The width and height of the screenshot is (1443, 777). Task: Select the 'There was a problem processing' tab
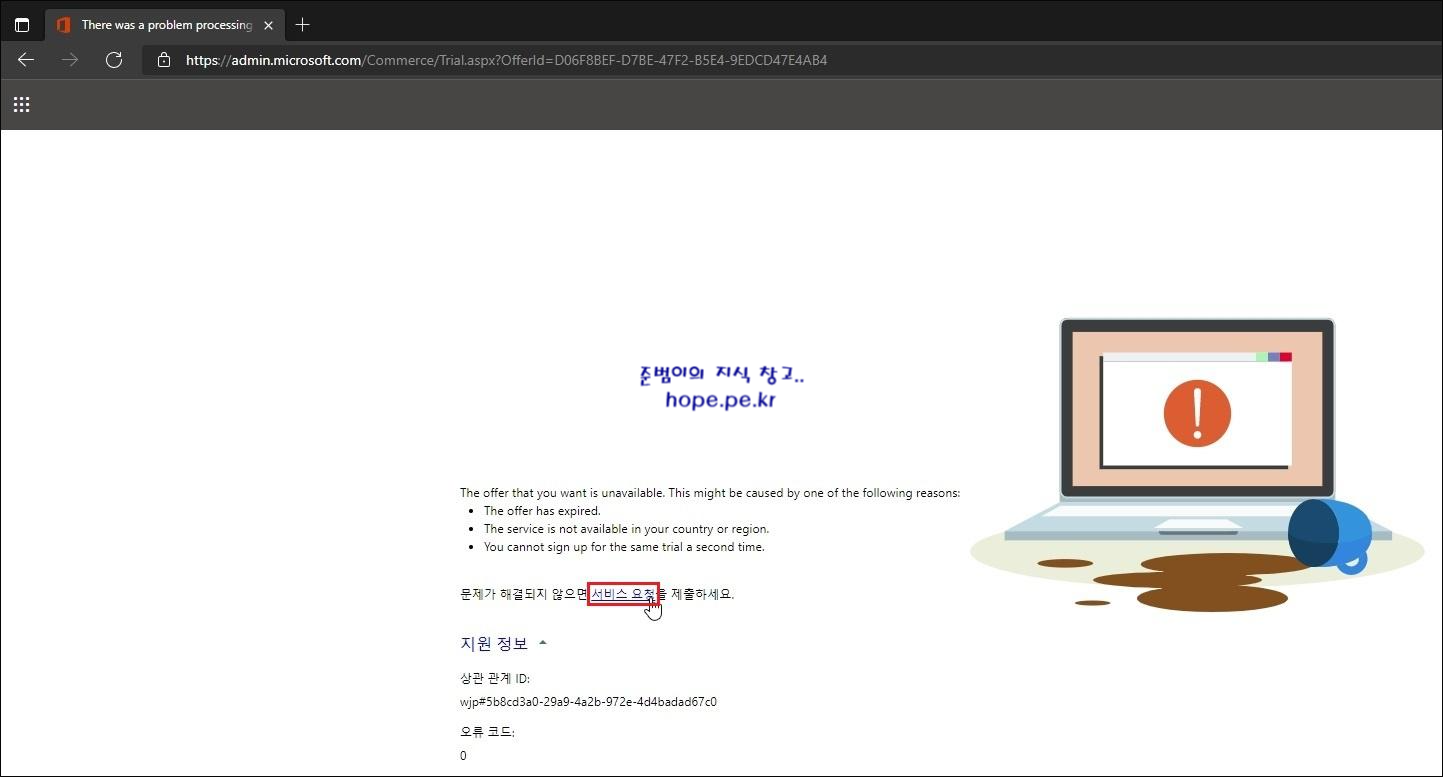point(165,25)
